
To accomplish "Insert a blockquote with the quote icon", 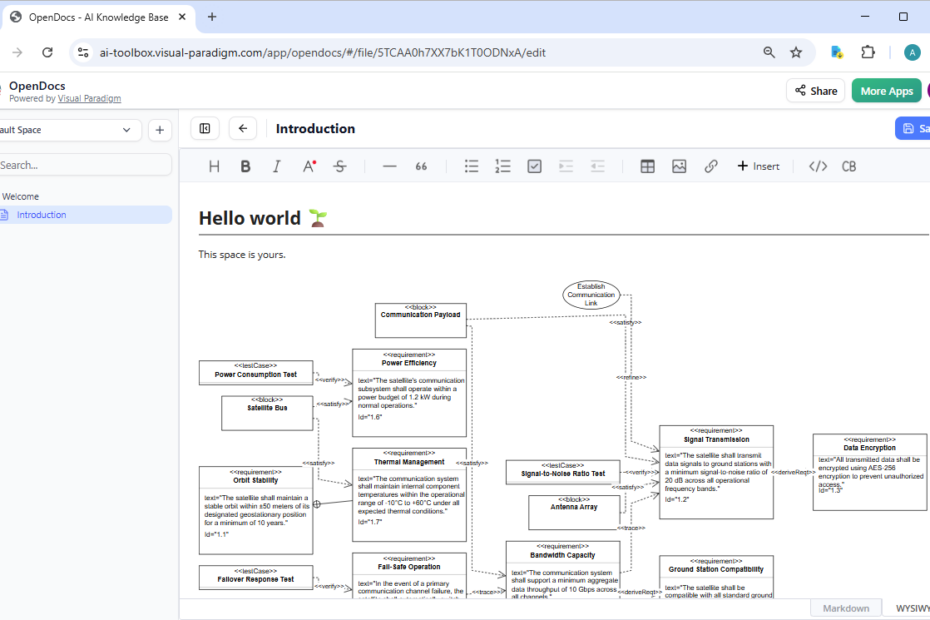I will (x=421, y=166).
